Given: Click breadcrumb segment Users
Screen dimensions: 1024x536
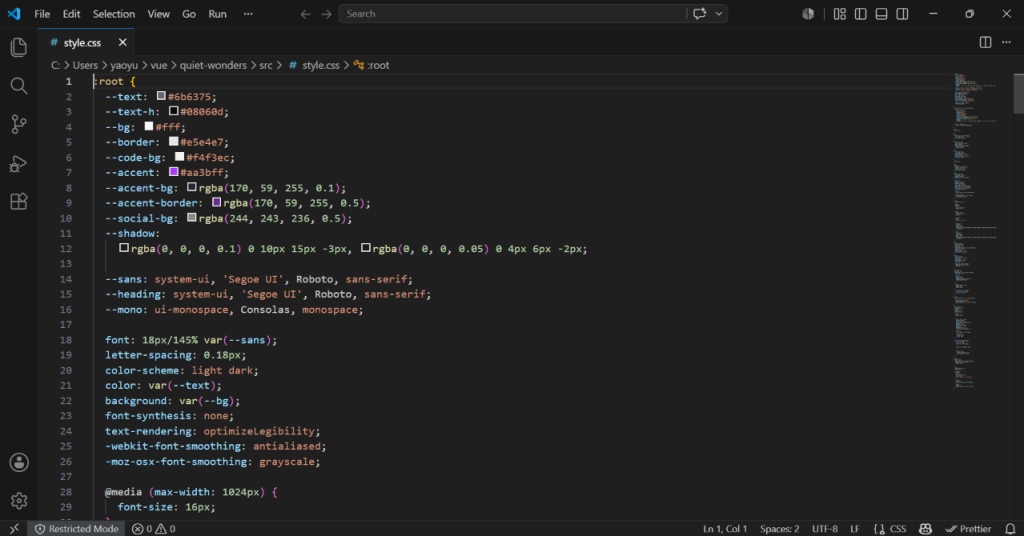Looking at the screenshot, I should point(85,65).
